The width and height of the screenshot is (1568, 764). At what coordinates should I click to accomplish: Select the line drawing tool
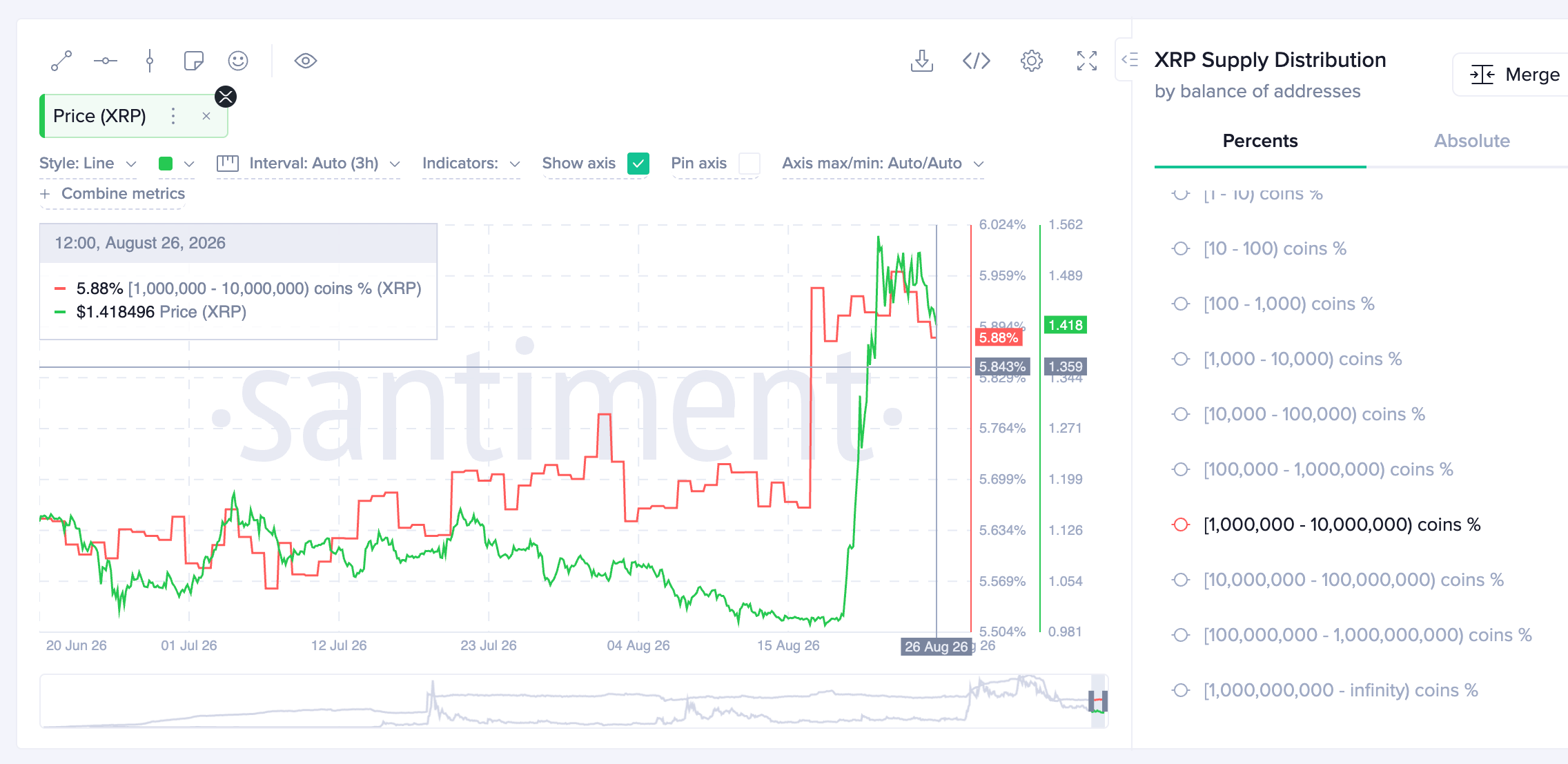[x=61, y=61]
